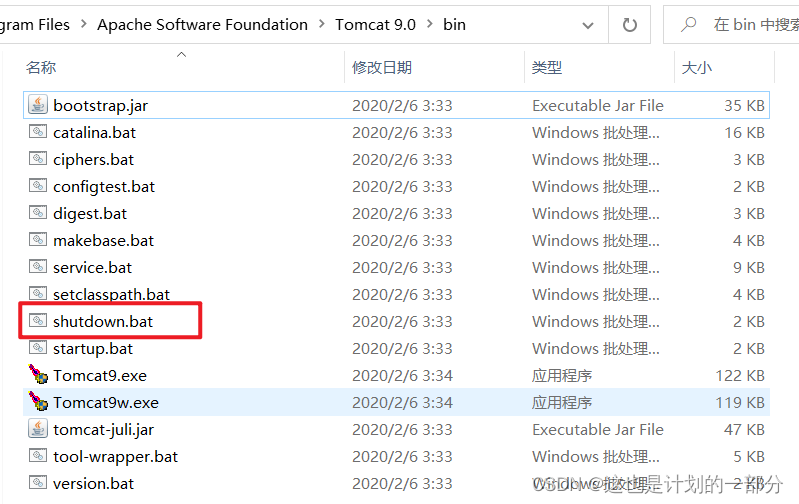Click the Tomcat9w.exe application icon

pyautogui.click(x=38, y=401)
